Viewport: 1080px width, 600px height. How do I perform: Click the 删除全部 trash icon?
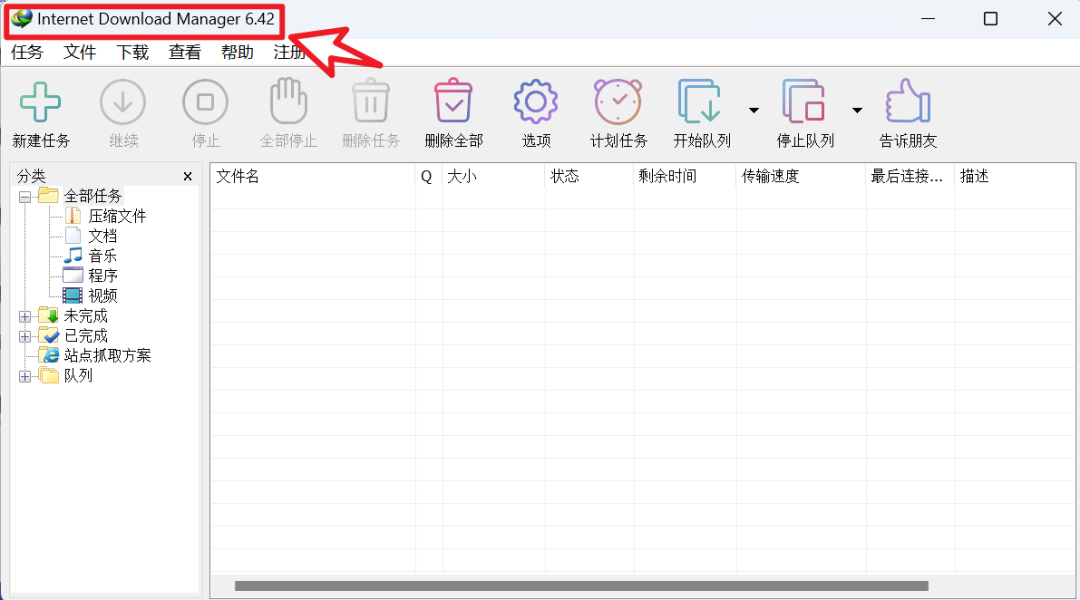tap(453, 101)
